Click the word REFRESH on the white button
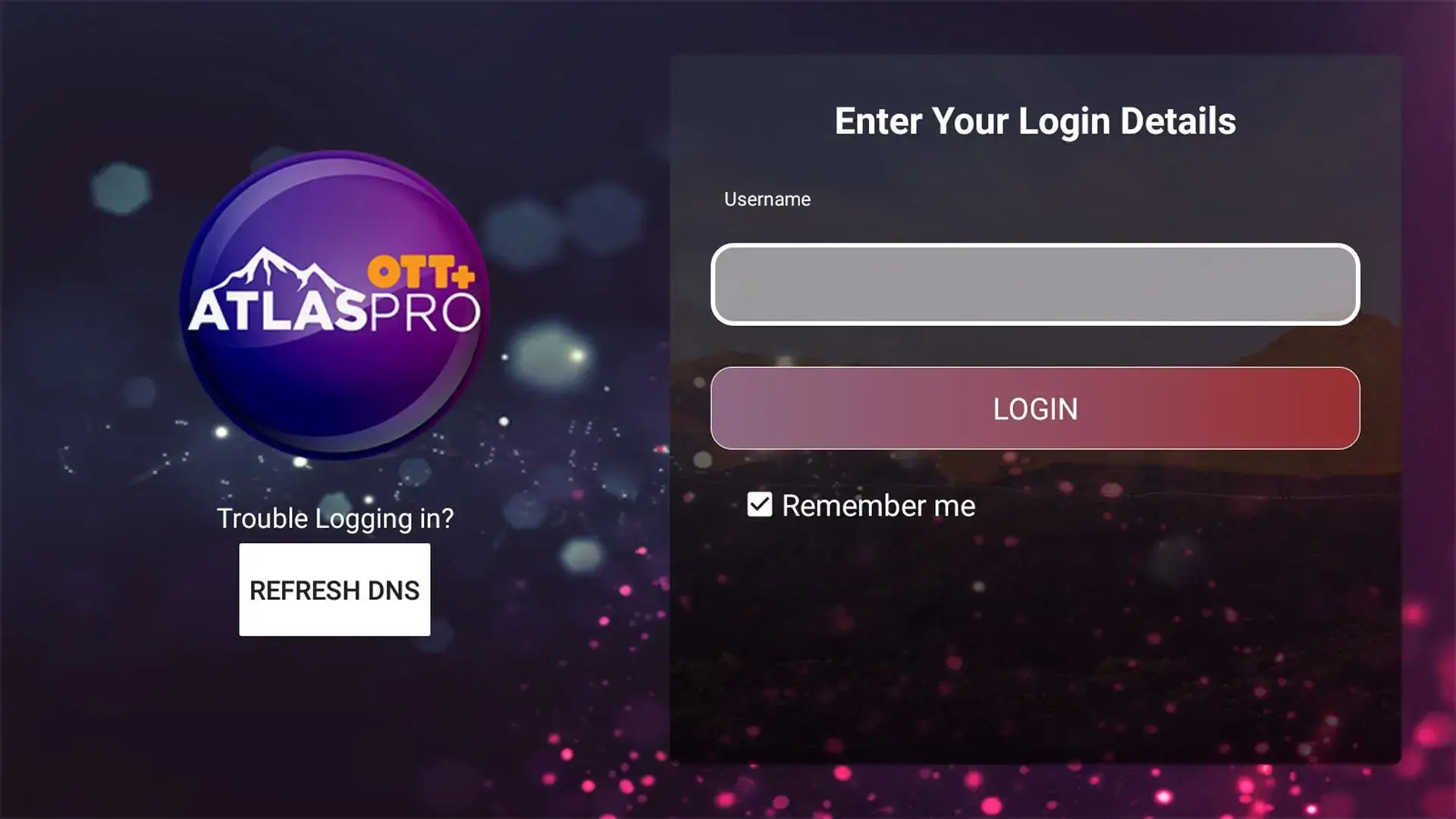 point(305,591)
